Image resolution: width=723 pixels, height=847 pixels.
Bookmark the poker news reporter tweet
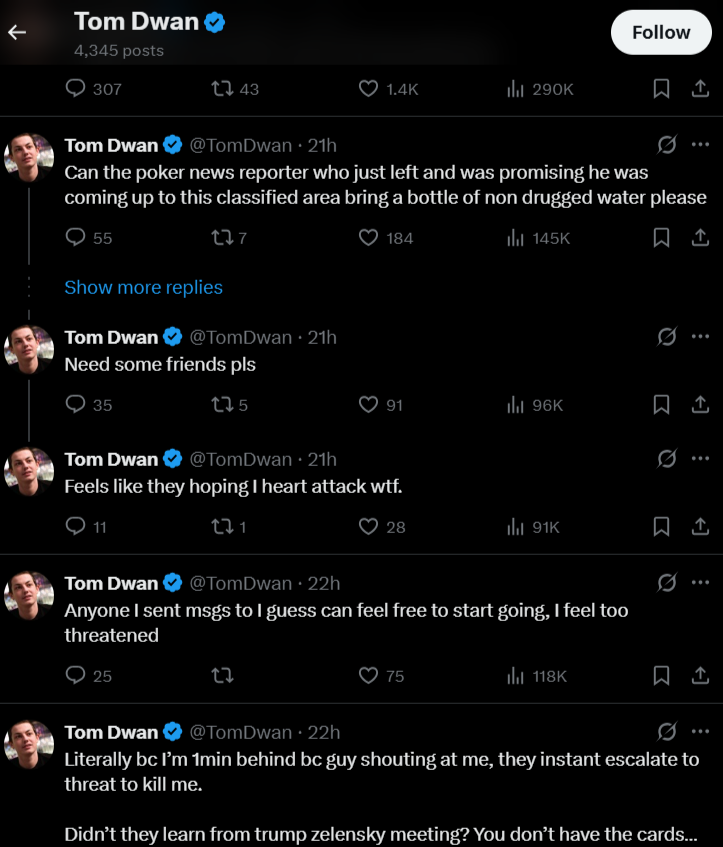pyautogui.click(x=661, y=238)
